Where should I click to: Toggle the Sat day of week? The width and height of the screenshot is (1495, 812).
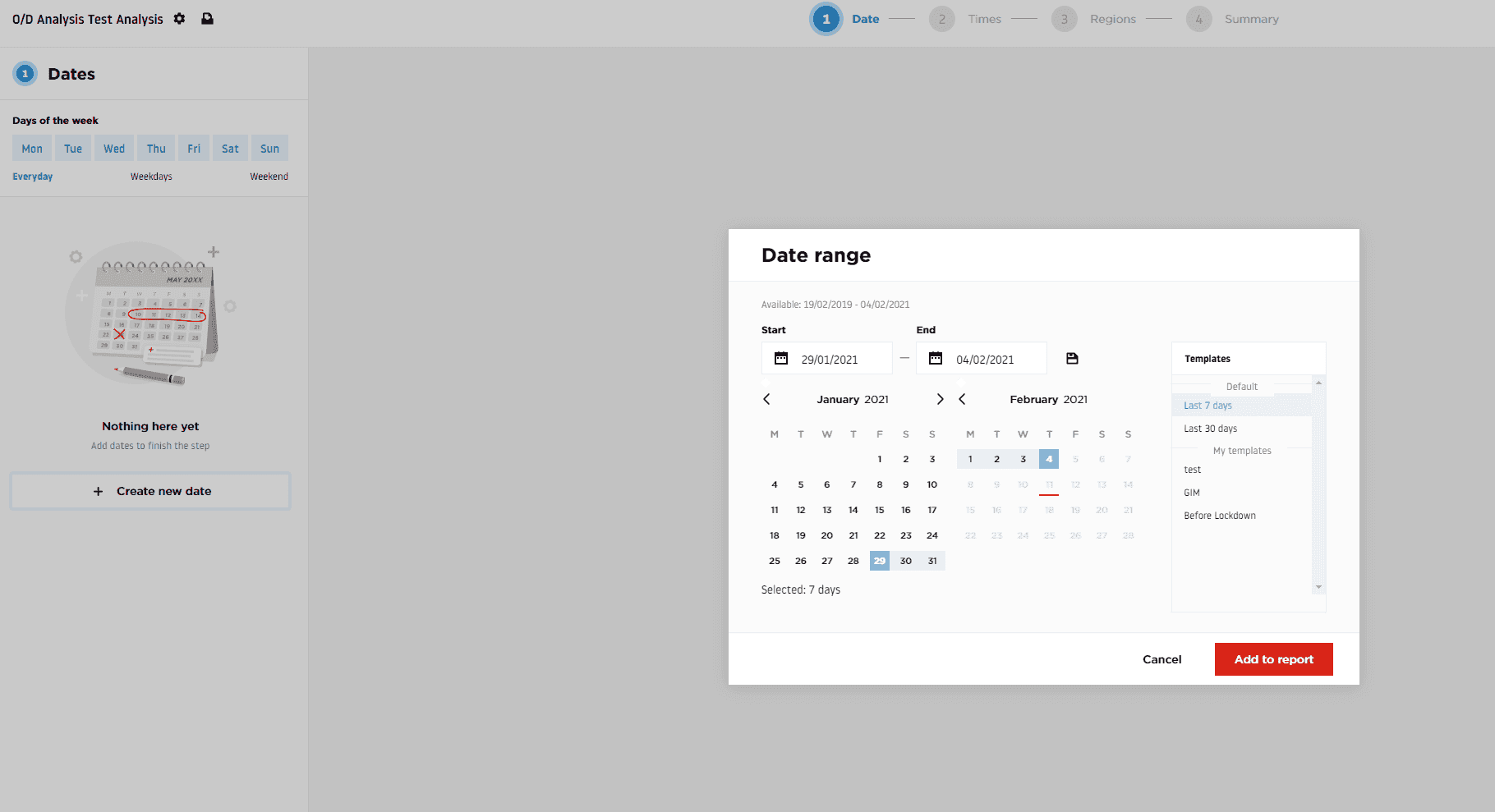click(x=230, y=149)
